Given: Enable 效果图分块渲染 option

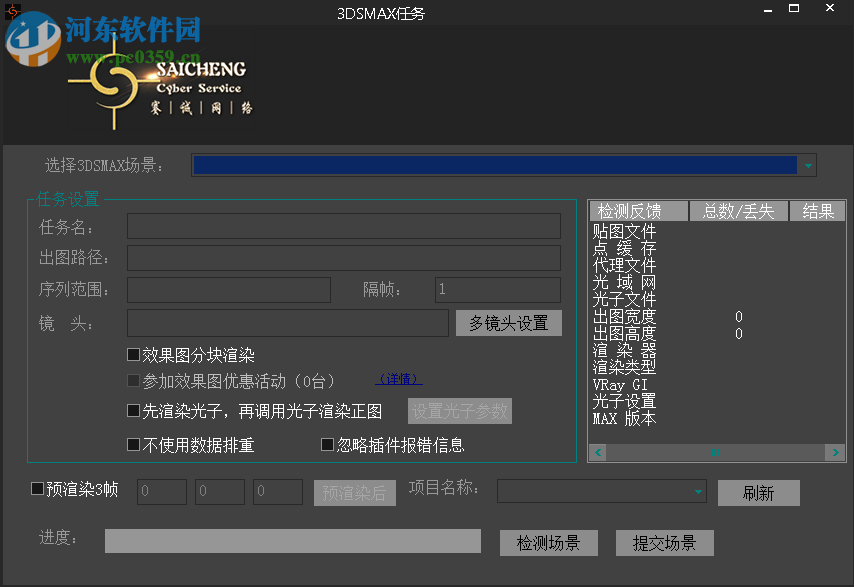Looking at the screenshot, I should [x=135, y=353].
